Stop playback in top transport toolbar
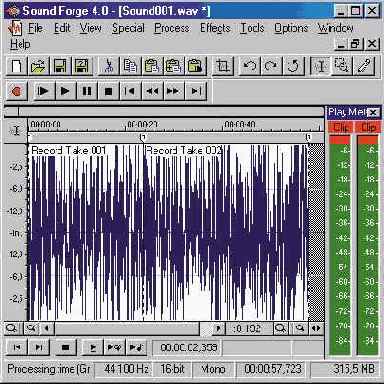Image resolution: width=384 pixels, height=384 pixels. coord(108,91)
